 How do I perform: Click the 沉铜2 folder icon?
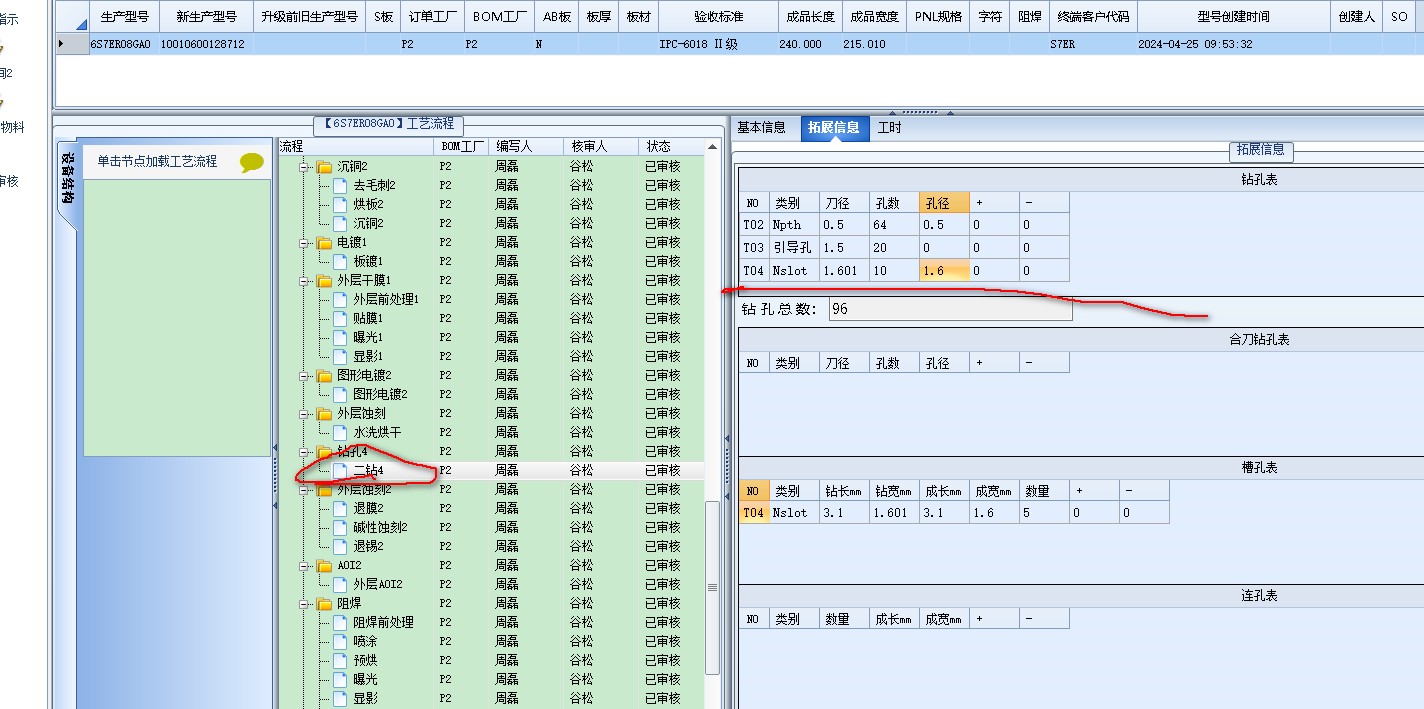tap(324, 167)
